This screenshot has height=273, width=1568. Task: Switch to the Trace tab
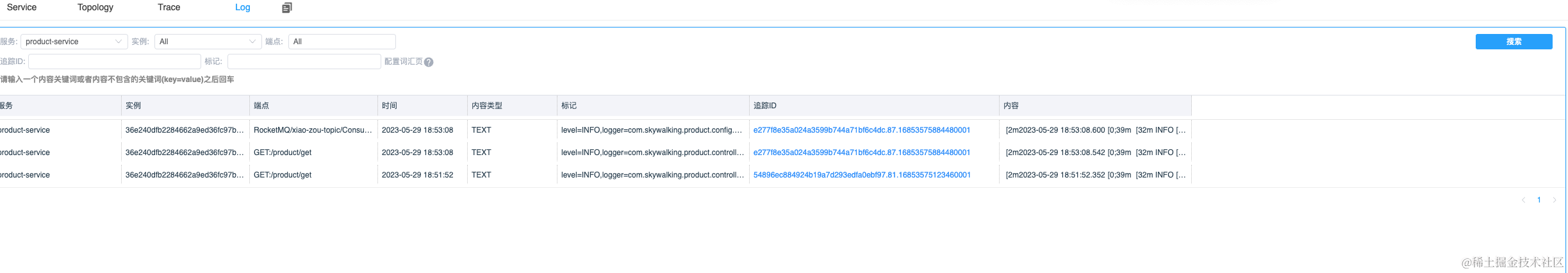[169, 8]
